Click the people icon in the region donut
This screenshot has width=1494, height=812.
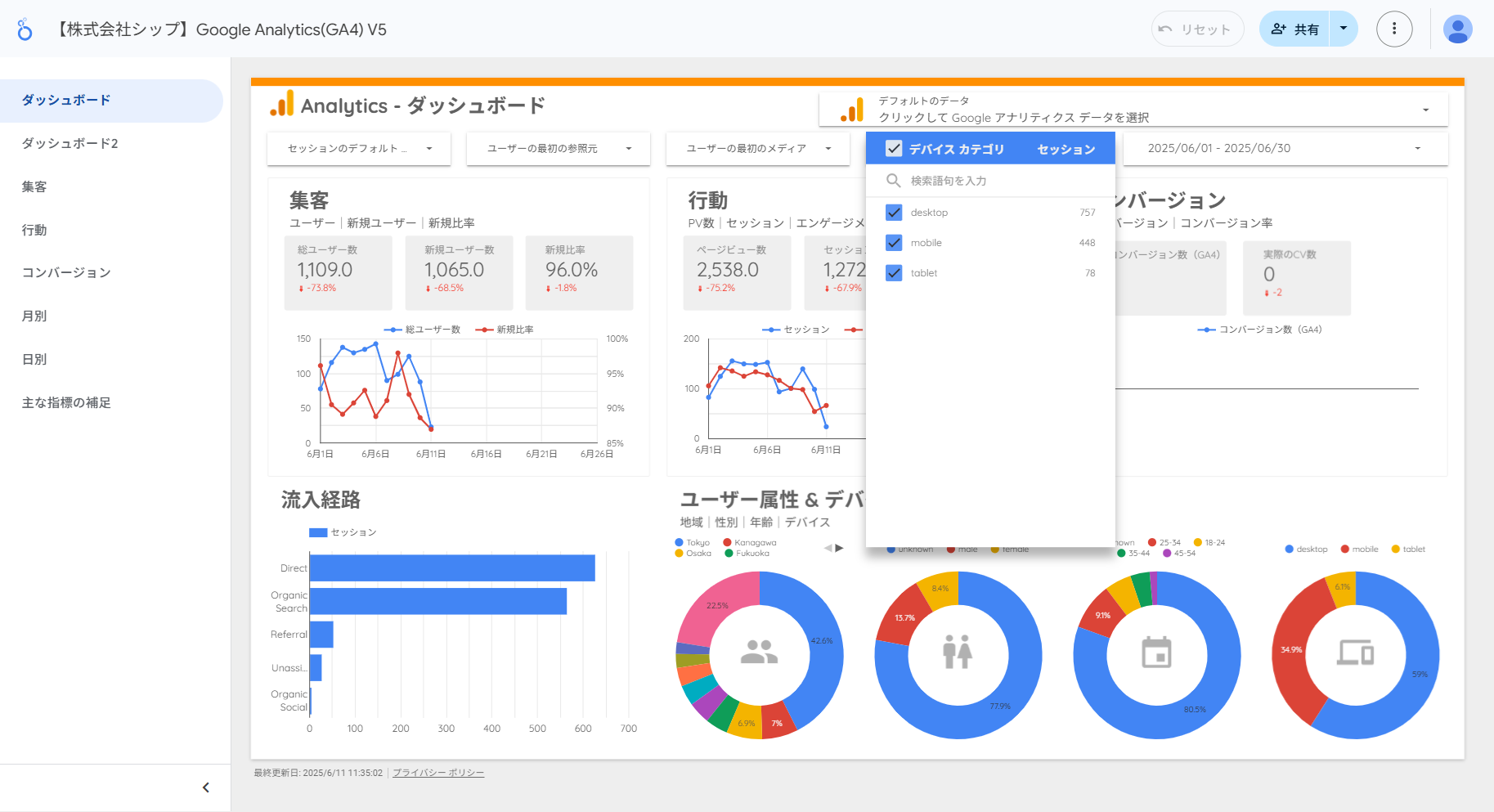click(x=759, y=652)
